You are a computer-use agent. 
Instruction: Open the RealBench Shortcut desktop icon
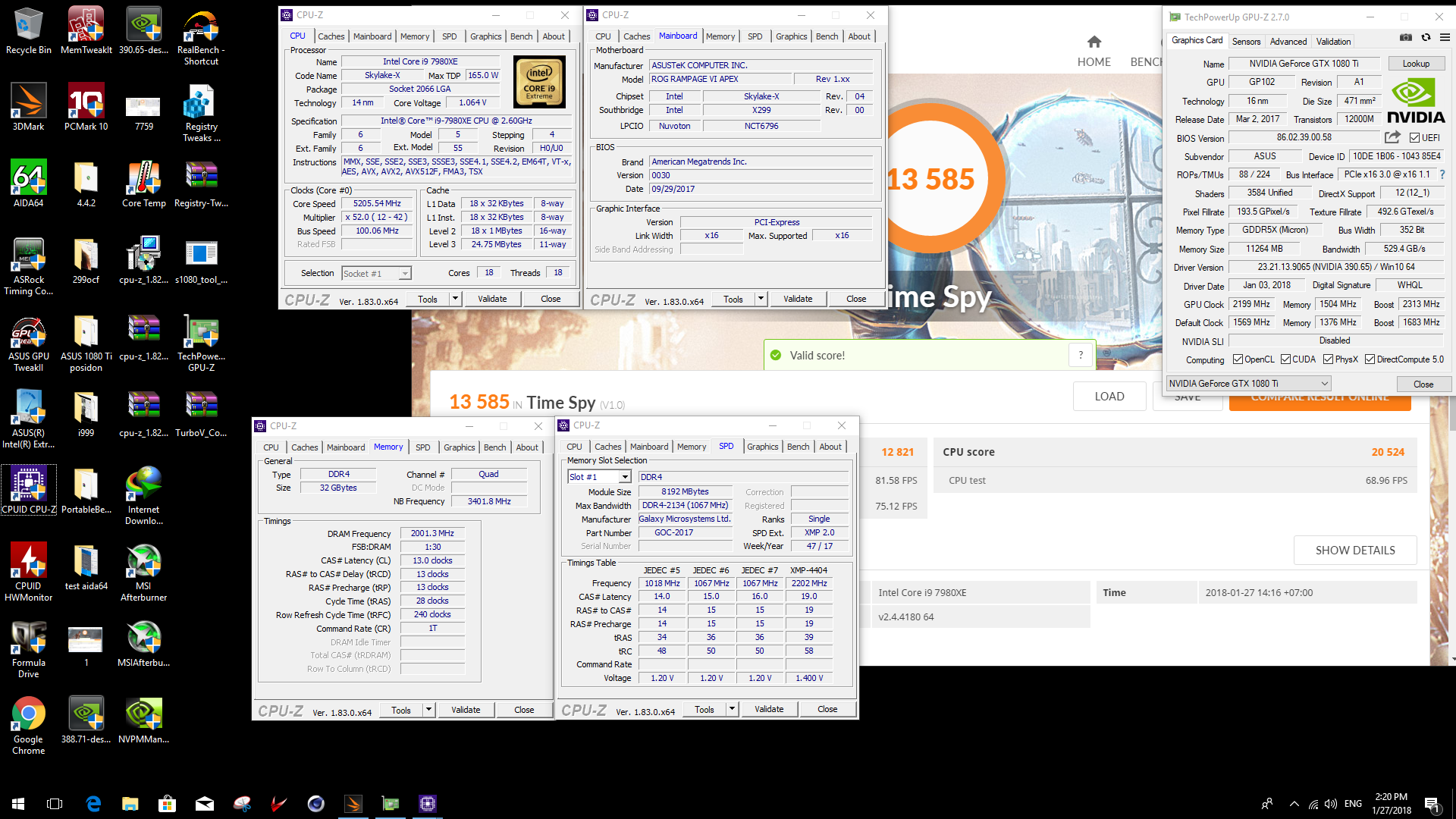(x=201, y=36)
